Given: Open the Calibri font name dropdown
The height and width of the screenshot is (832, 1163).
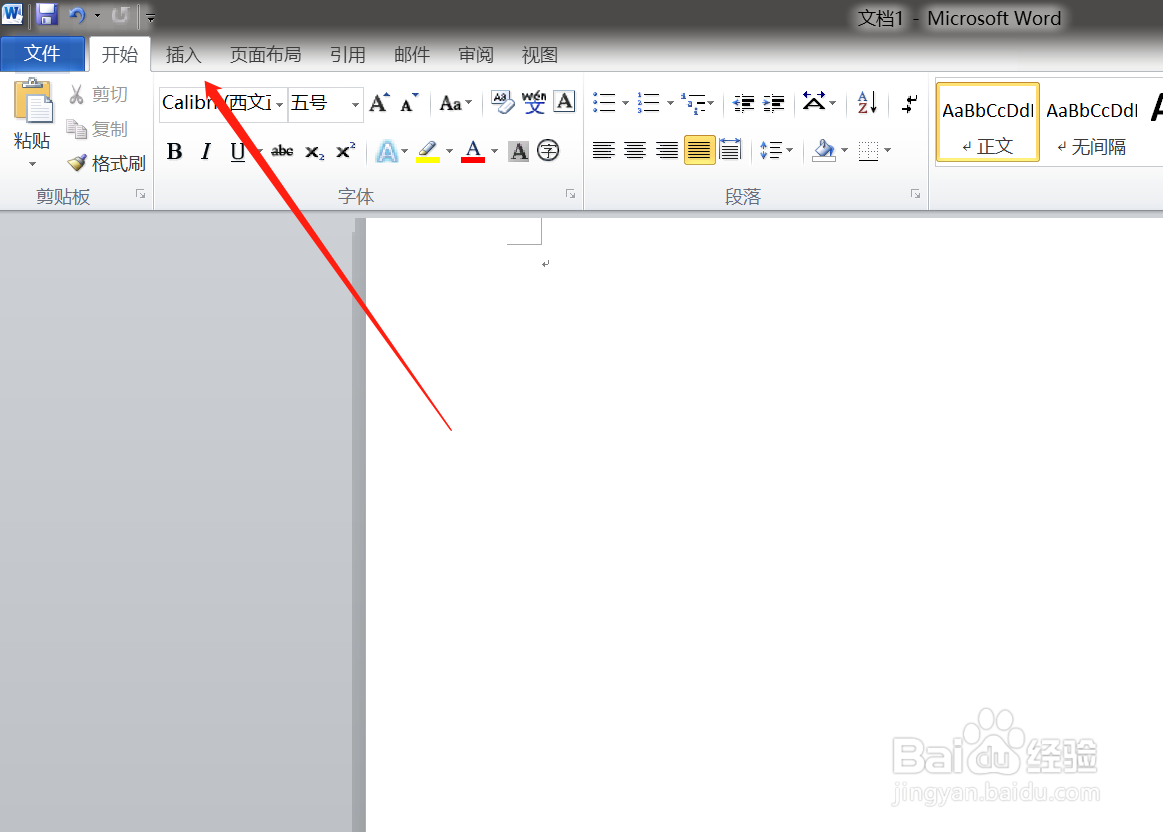Looking at the screenshot, I should point(280,104).
